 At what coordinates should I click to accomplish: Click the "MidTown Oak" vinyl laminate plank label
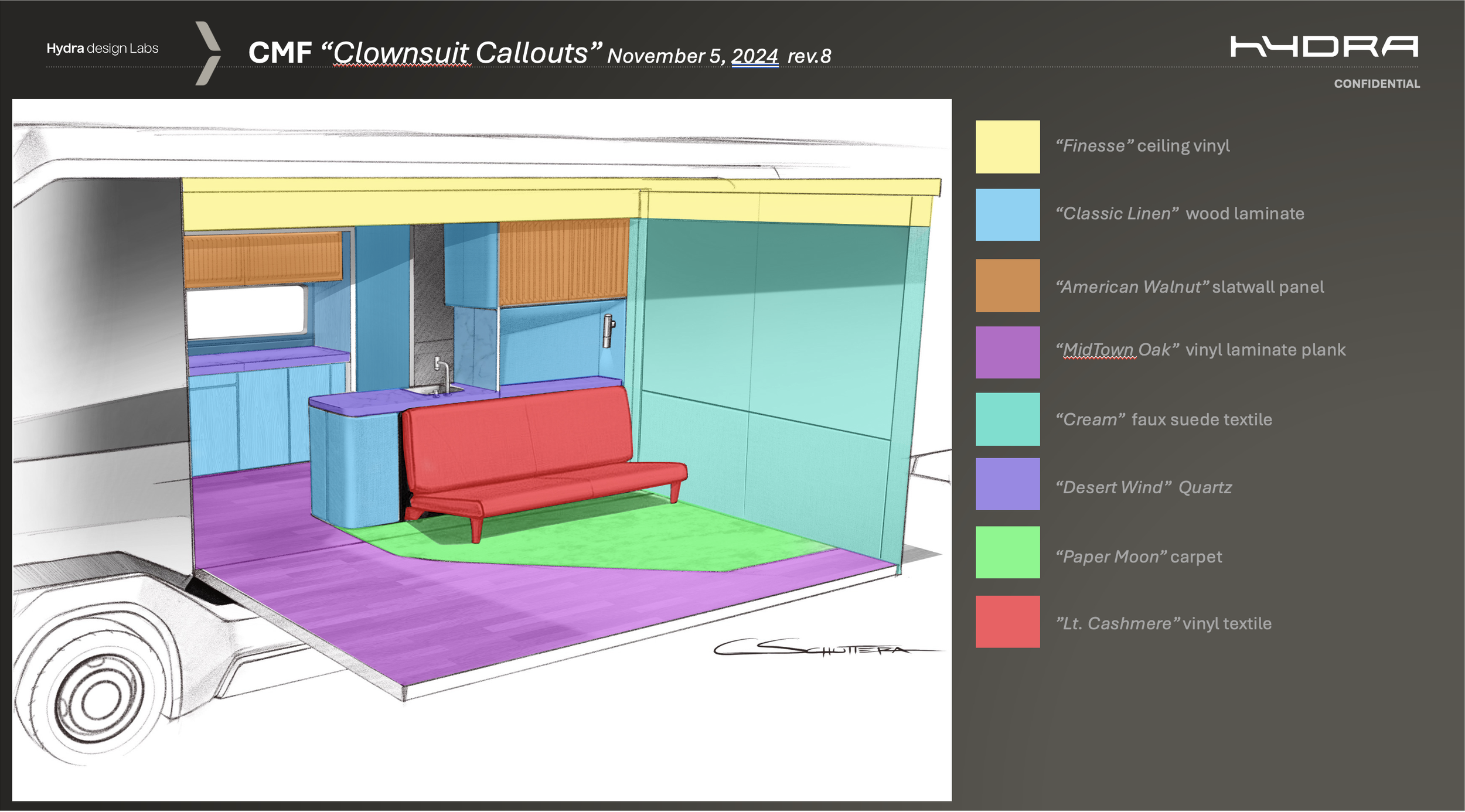point(1200,350)
